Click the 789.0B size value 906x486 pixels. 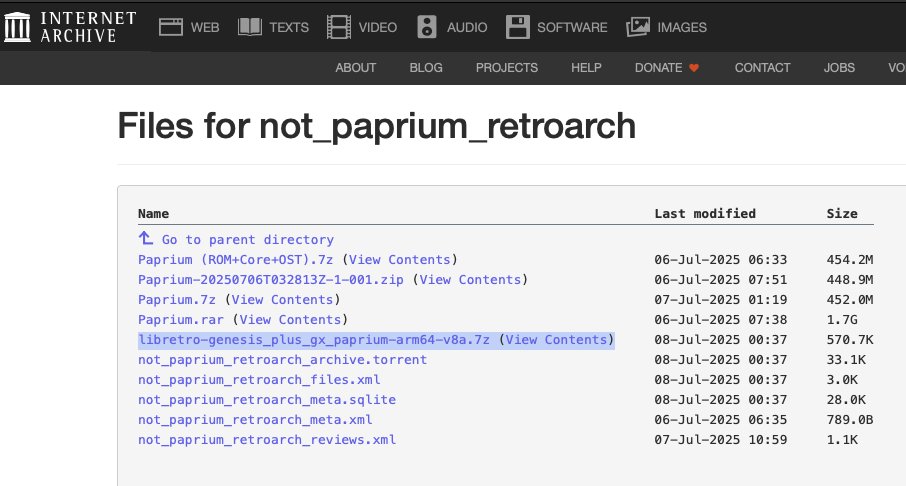click(x=849, y=420)
